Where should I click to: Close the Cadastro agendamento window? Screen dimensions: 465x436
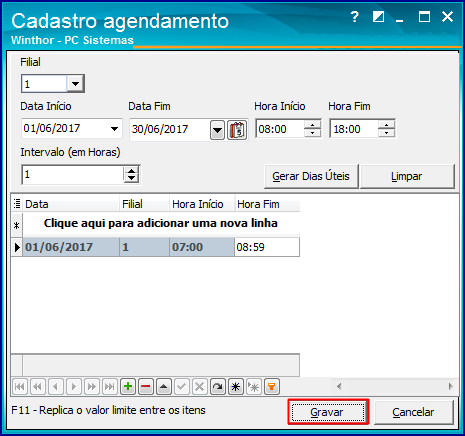point(447,16)
